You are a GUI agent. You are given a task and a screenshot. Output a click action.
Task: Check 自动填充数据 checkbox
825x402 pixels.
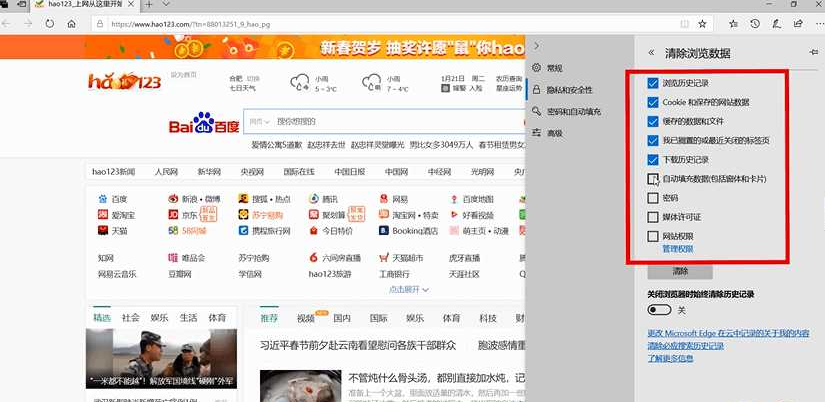click(653, 179)
